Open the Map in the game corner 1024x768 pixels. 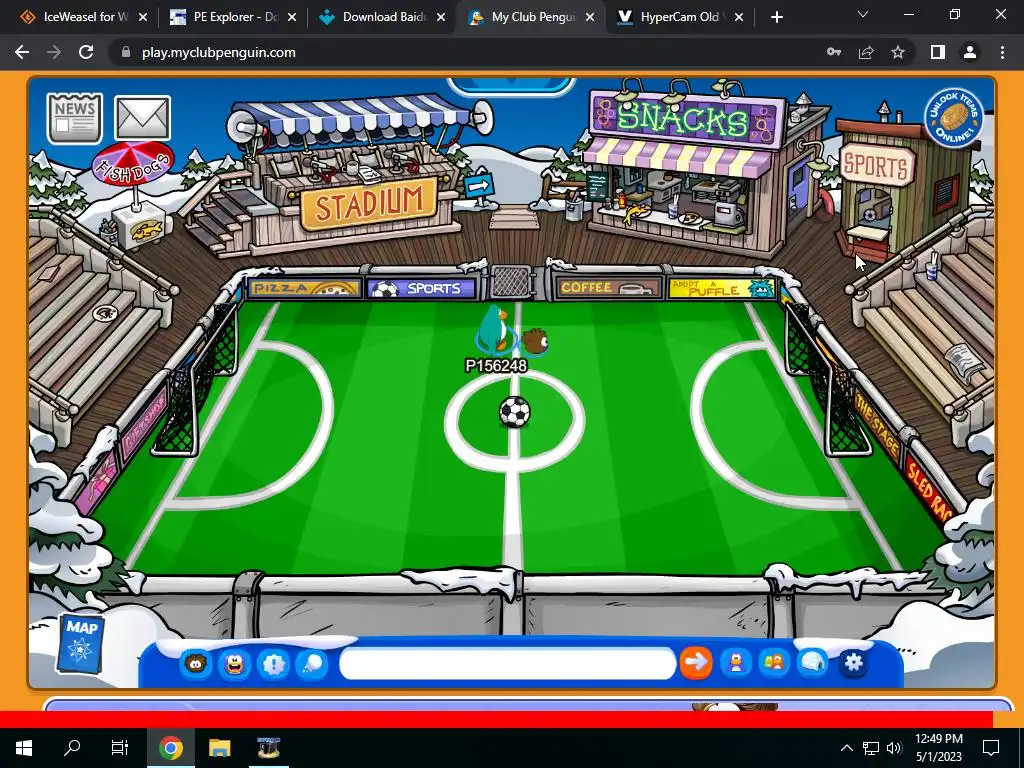[x=81, y=643]
